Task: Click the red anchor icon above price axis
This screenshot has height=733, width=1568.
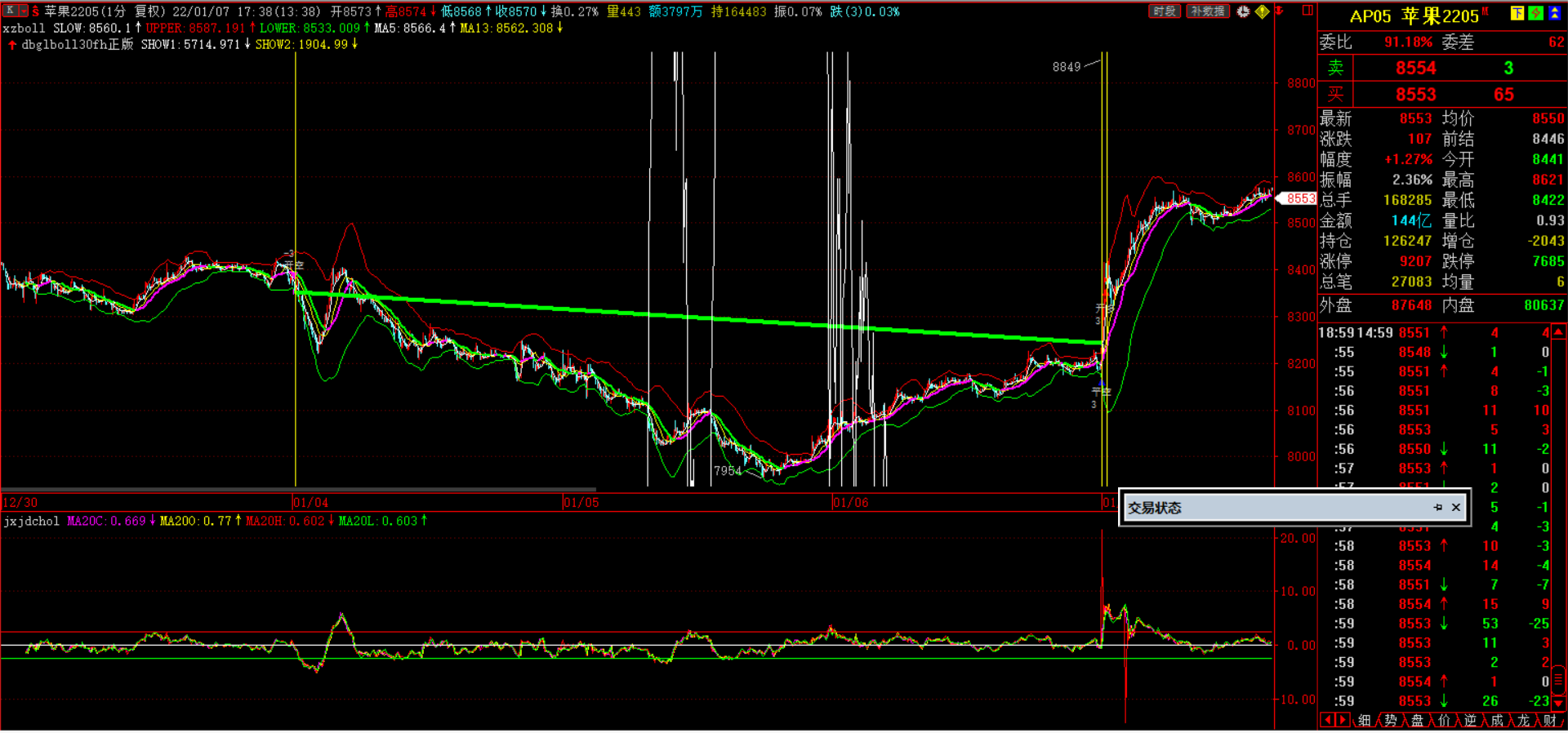Action: tap(1280, 11)
